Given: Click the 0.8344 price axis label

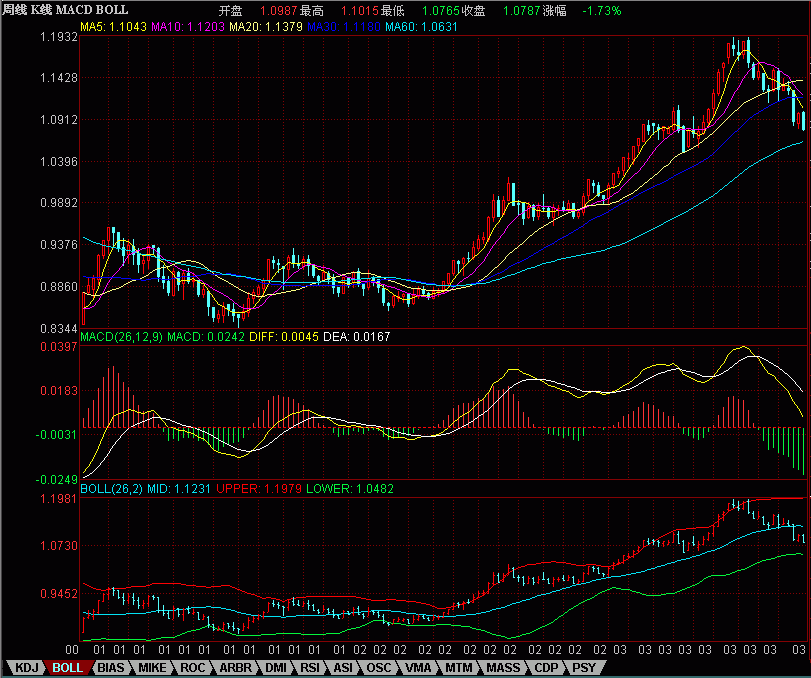Looking at the screenshot, I should point(59,328).
